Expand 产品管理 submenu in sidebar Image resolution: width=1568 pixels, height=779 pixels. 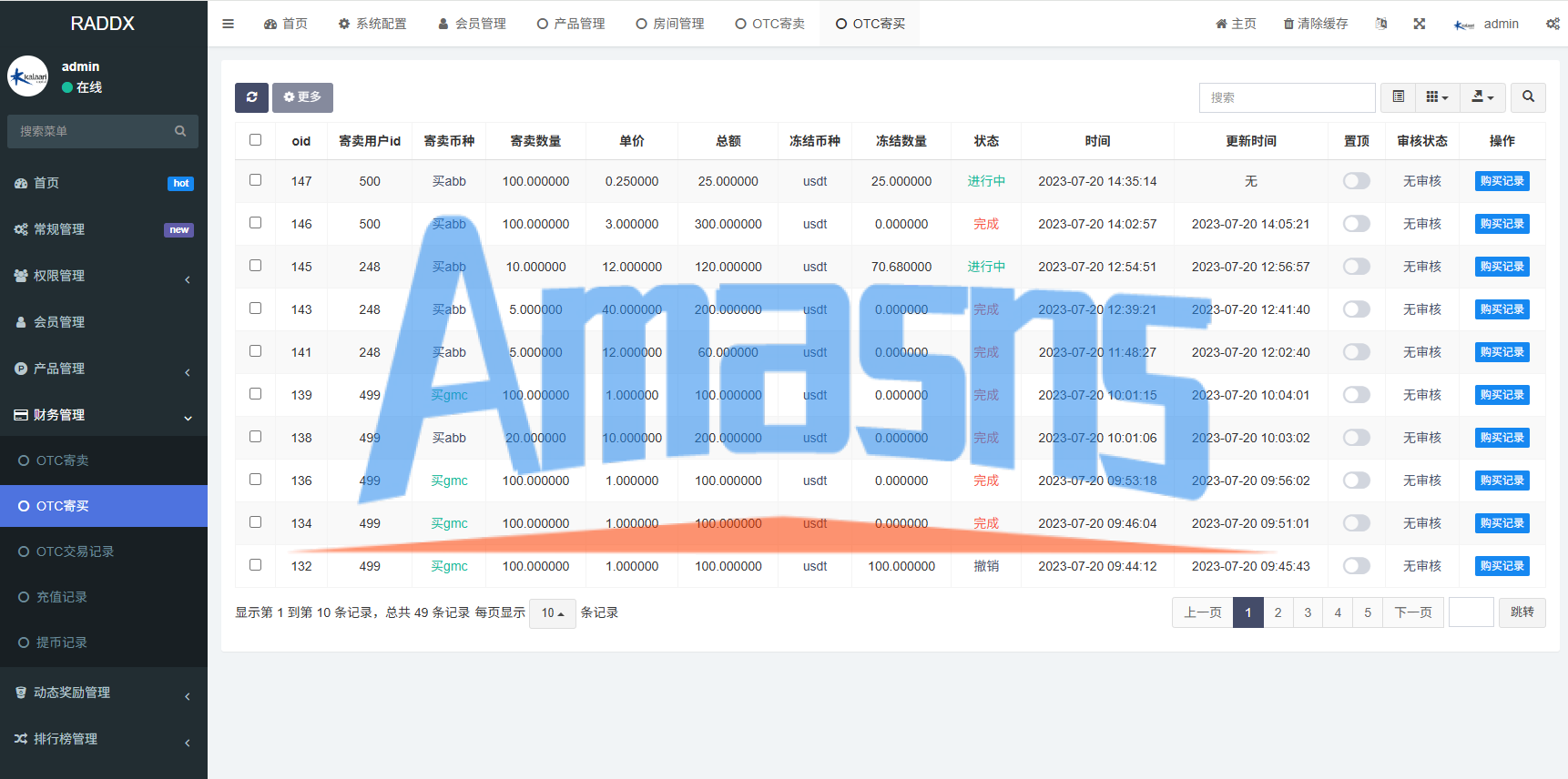pyautogui.click(x=104, y=369)
